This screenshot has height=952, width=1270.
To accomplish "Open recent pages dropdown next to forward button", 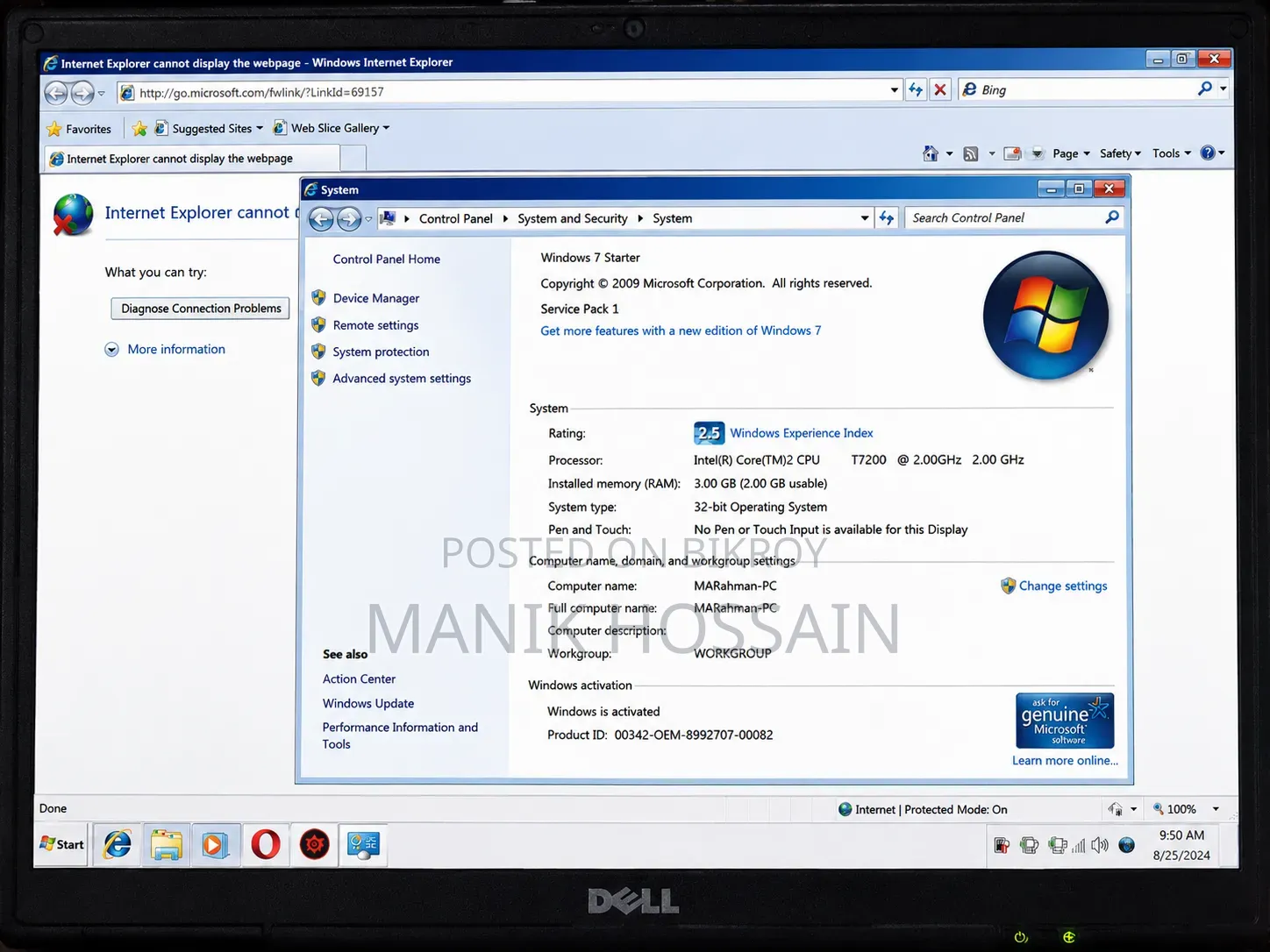I will click(101, 93).
